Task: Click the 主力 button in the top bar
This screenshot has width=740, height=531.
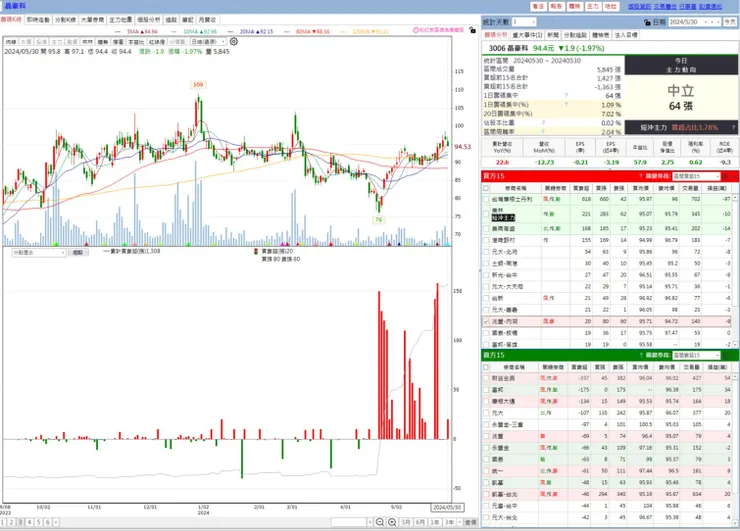Action: tap(592, 6)
